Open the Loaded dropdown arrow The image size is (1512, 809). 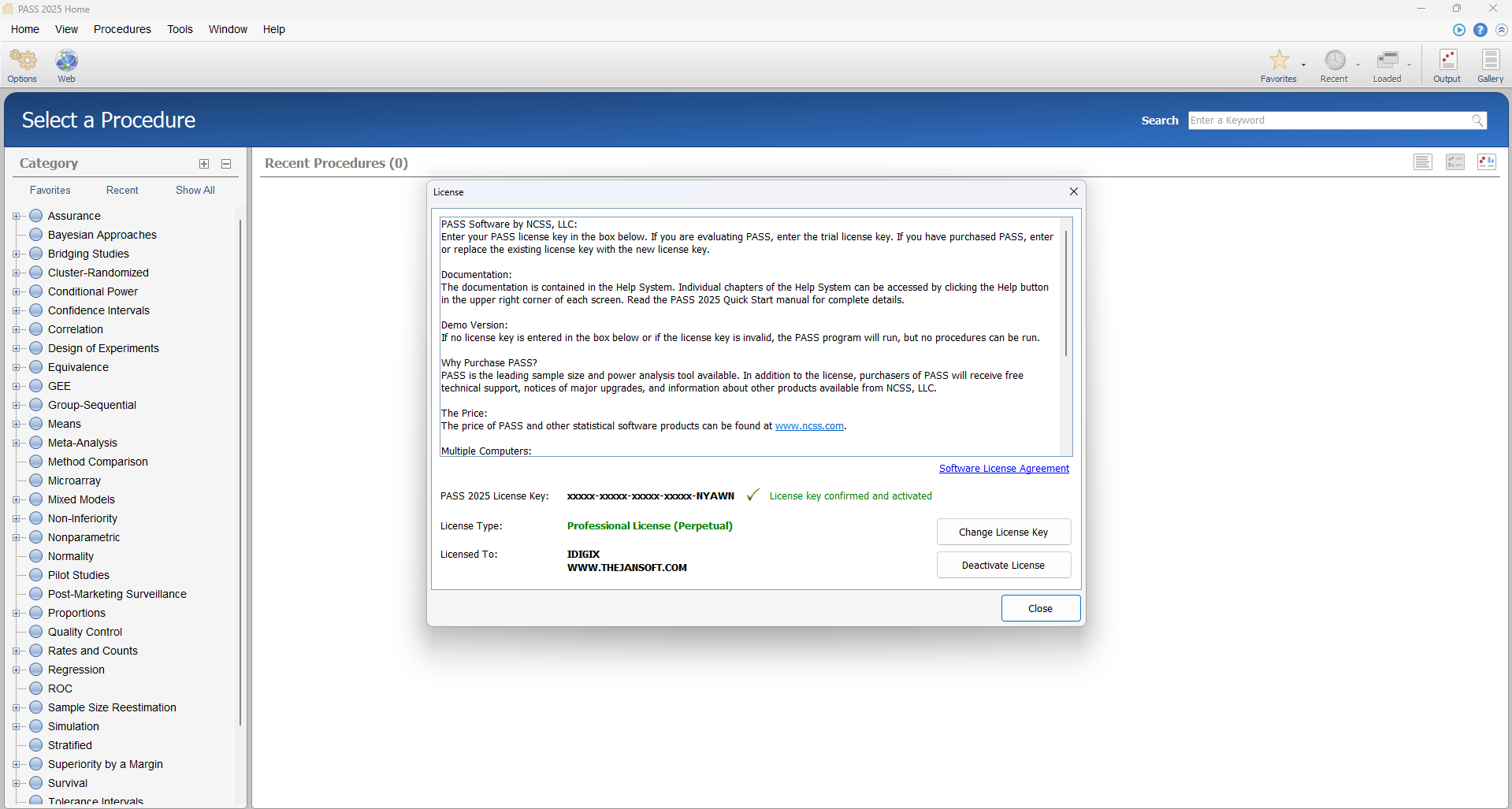click(1410, 65)
